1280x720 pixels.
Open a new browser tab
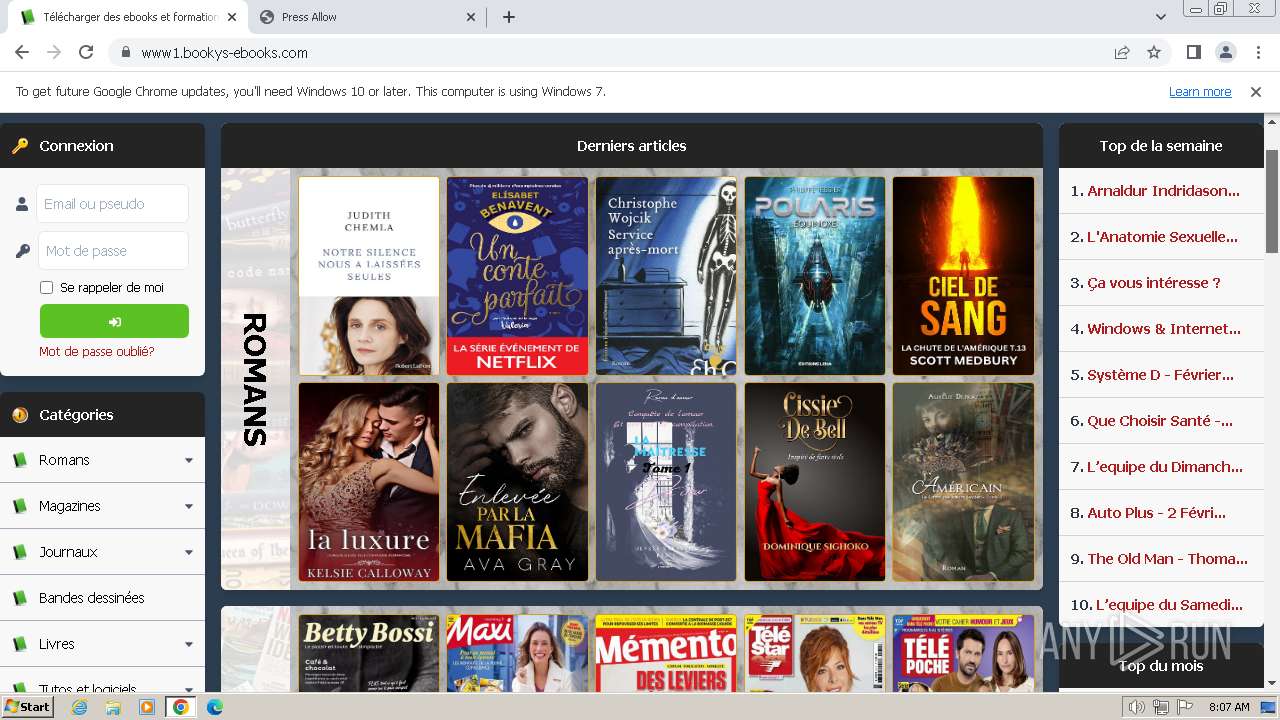[x=509, y=17]
